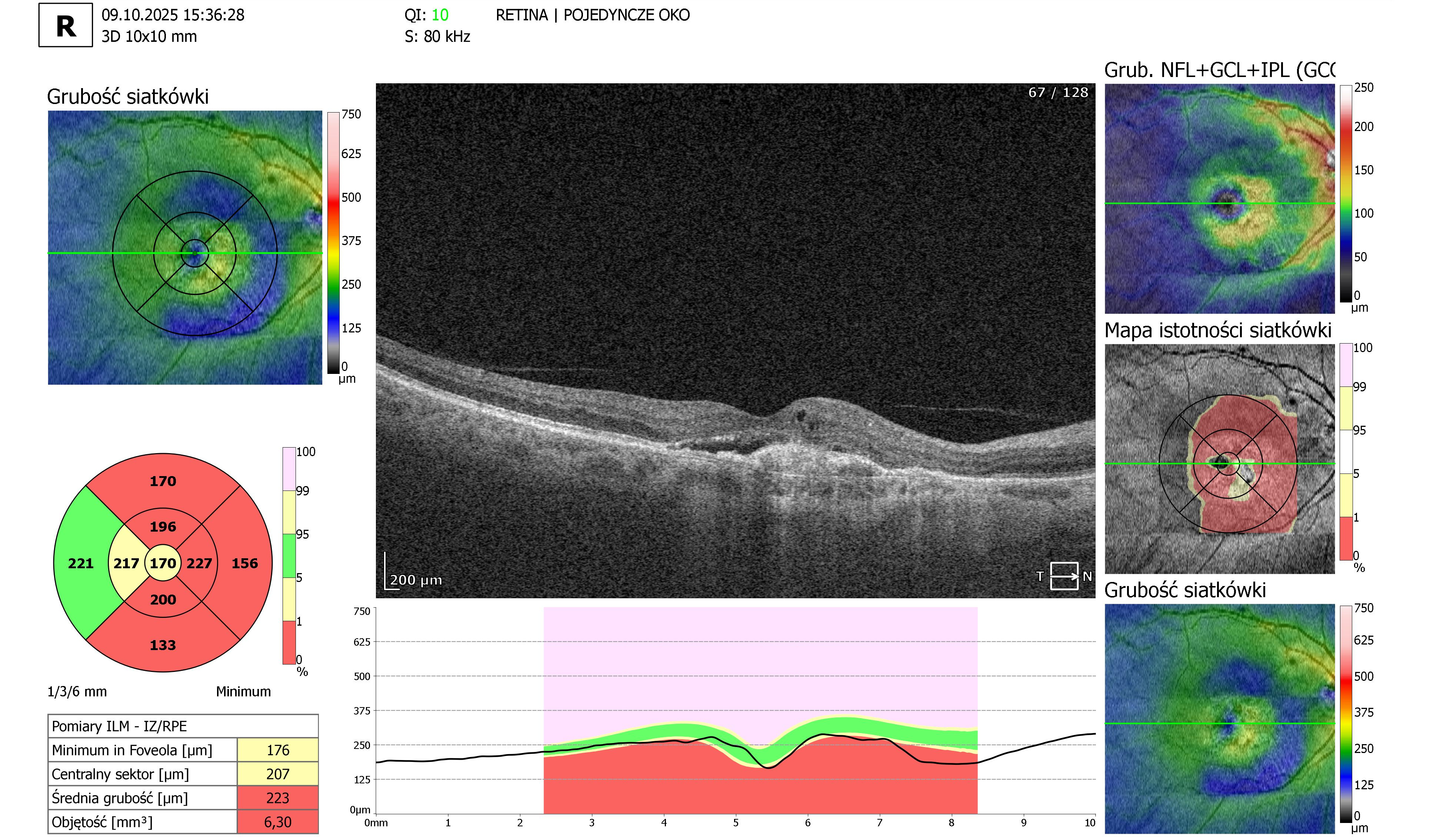Click the T to N scan direction icon
Image resolution: width=1430 pixels, height=840 pixels.
[x=1064, y=576]
